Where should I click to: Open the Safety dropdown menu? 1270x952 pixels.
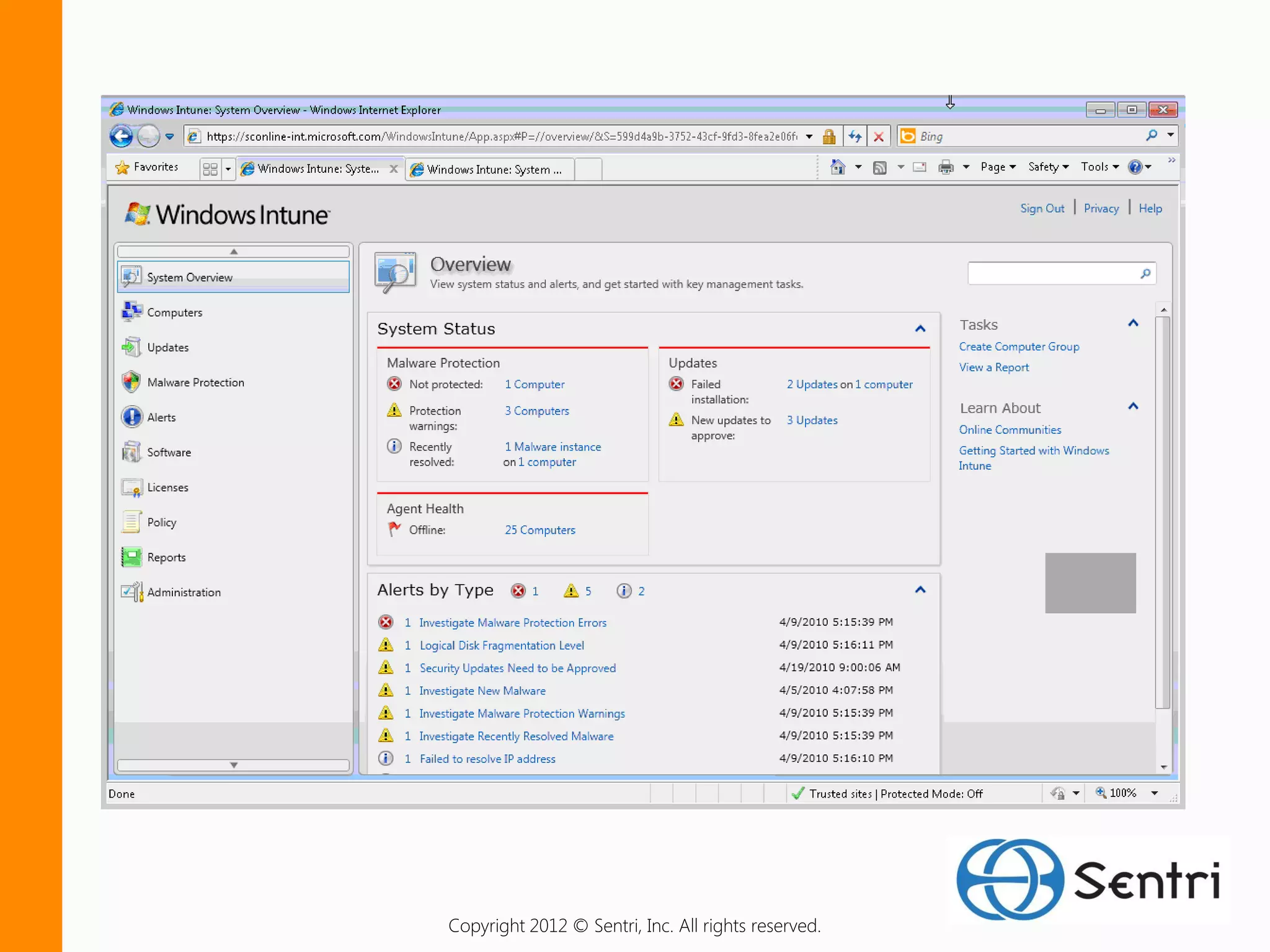[1048, 167]
